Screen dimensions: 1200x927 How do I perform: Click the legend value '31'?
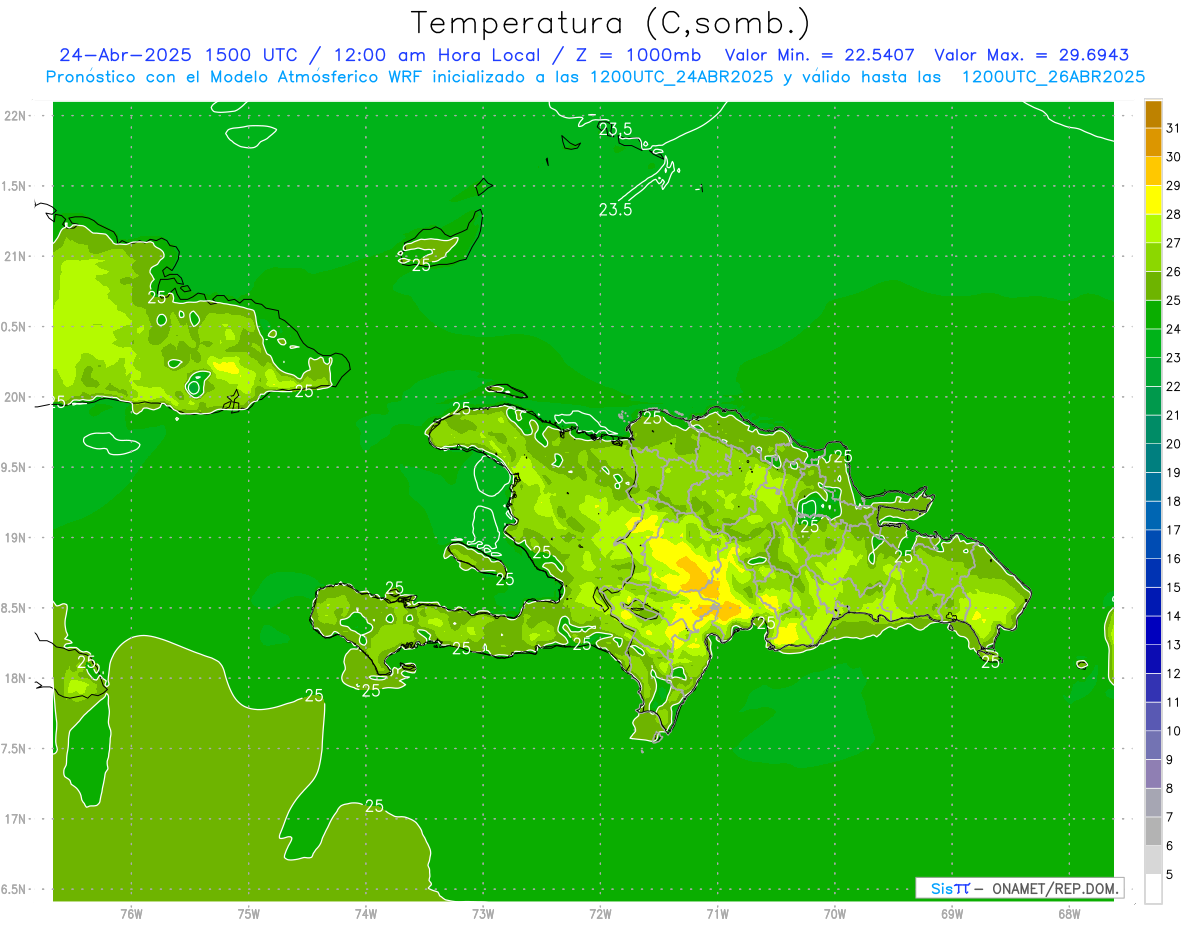pyautogui.click(x=1173, y=128)
